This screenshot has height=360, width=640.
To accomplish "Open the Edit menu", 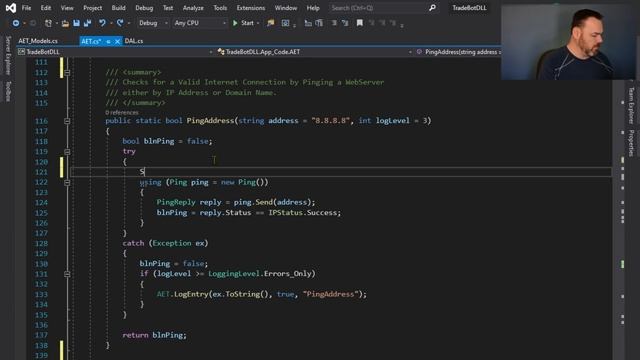I will point(46,8).
